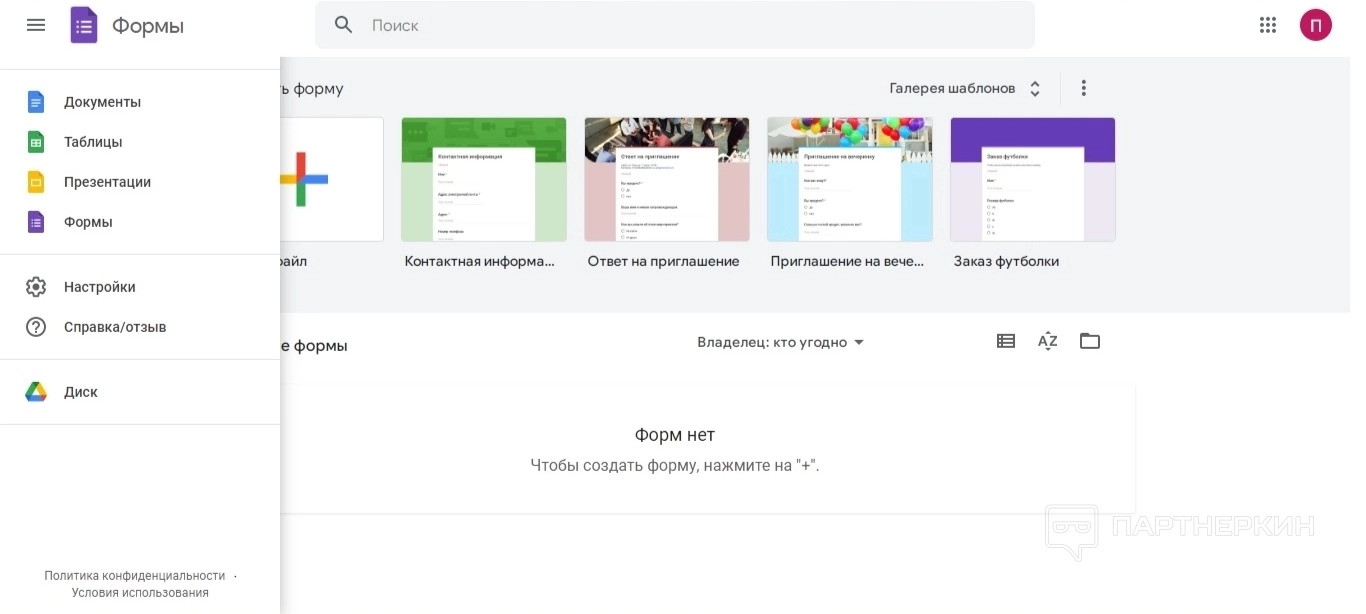Create a blank form with plus thumbnail
This screenshot has width=1366, height=614.
pyautogui.click(x=332, y=179)
